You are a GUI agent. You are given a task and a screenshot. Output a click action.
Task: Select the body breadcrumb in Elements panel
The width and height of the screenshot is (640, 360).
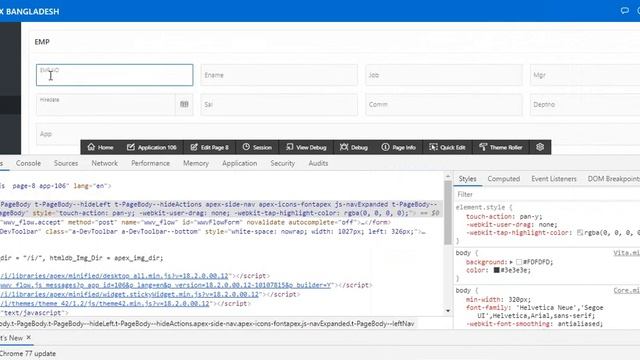point(207,324)
